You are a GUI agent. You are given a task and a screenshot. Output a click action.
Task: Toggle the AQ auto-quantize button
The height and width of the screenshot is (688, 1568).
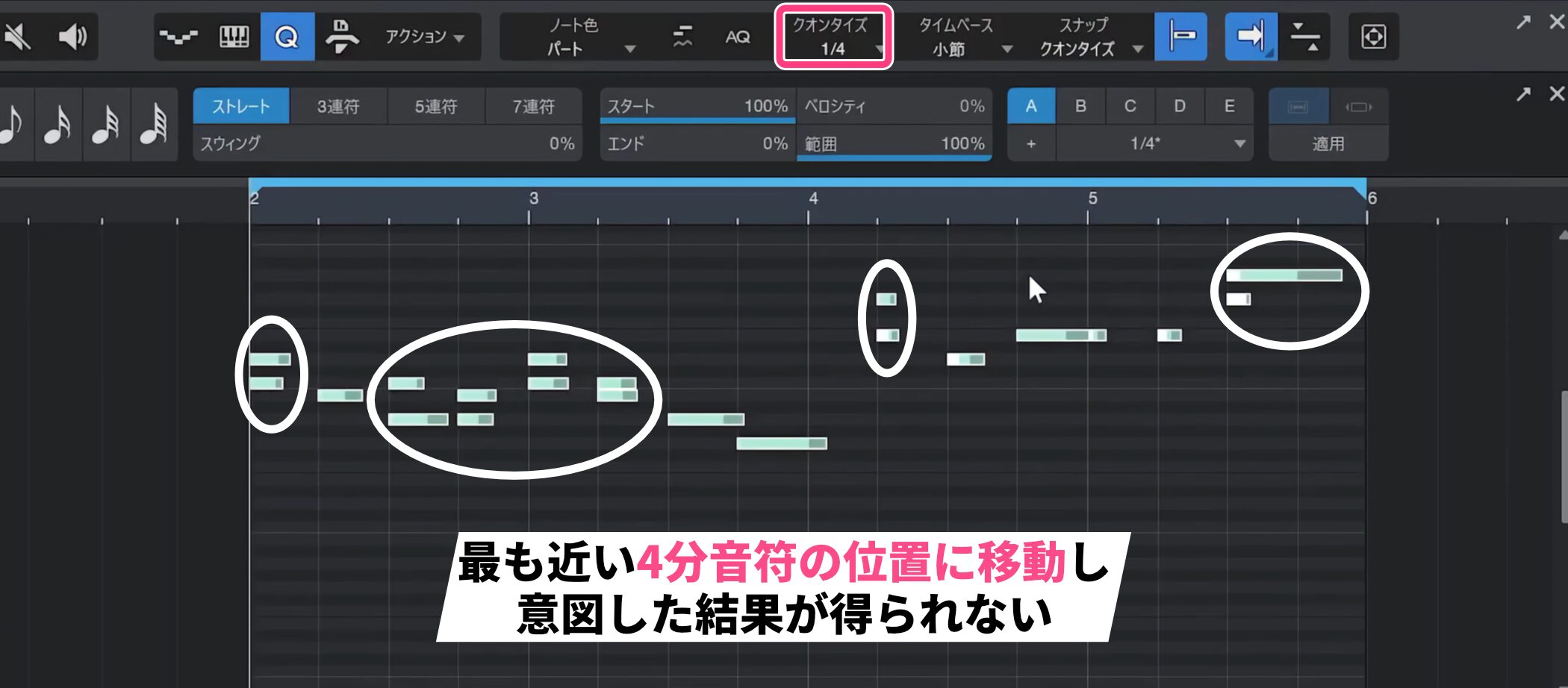(737, 36)
